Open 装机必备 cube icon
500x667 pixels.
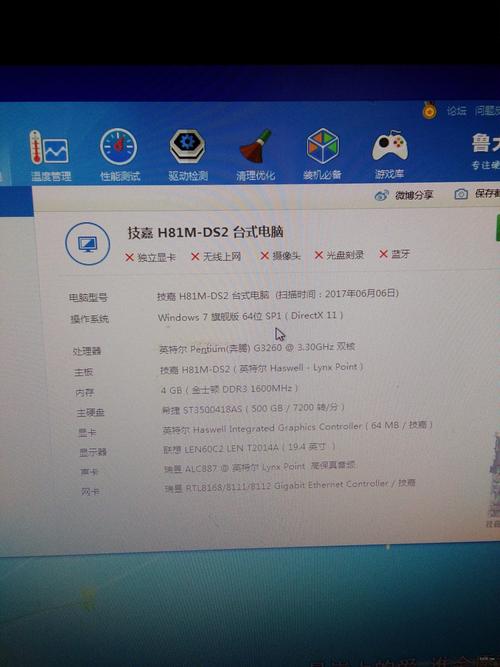(323, 154)
